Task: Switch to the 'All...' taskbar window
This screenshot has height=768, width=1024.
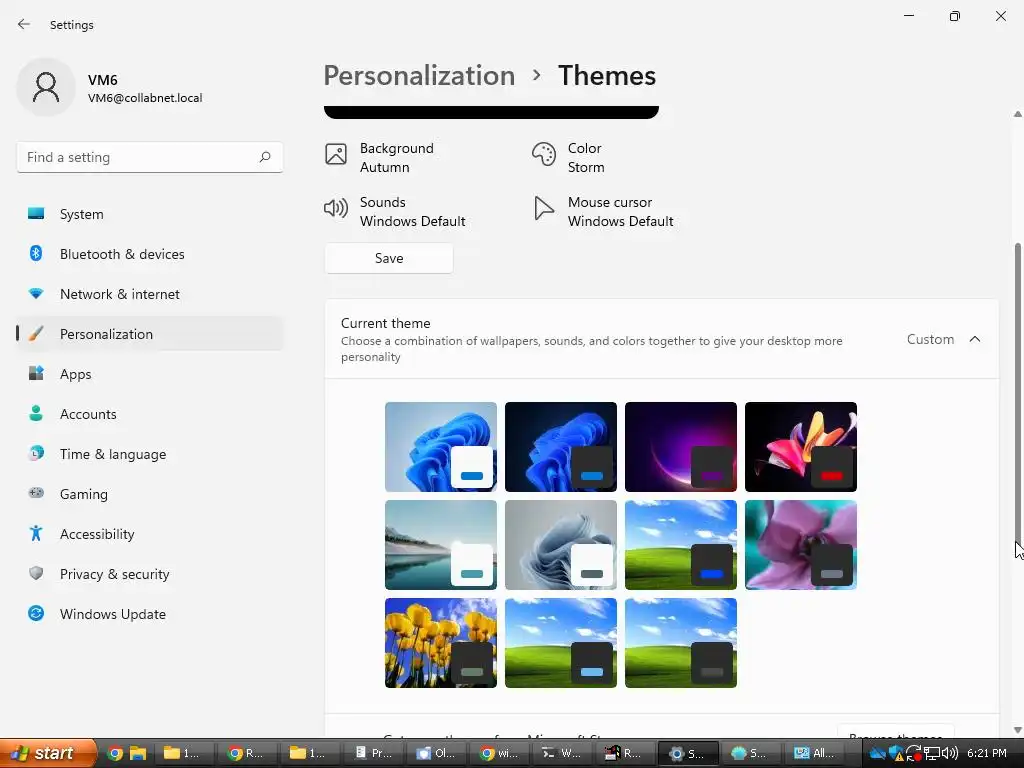Action: point(815,753)
